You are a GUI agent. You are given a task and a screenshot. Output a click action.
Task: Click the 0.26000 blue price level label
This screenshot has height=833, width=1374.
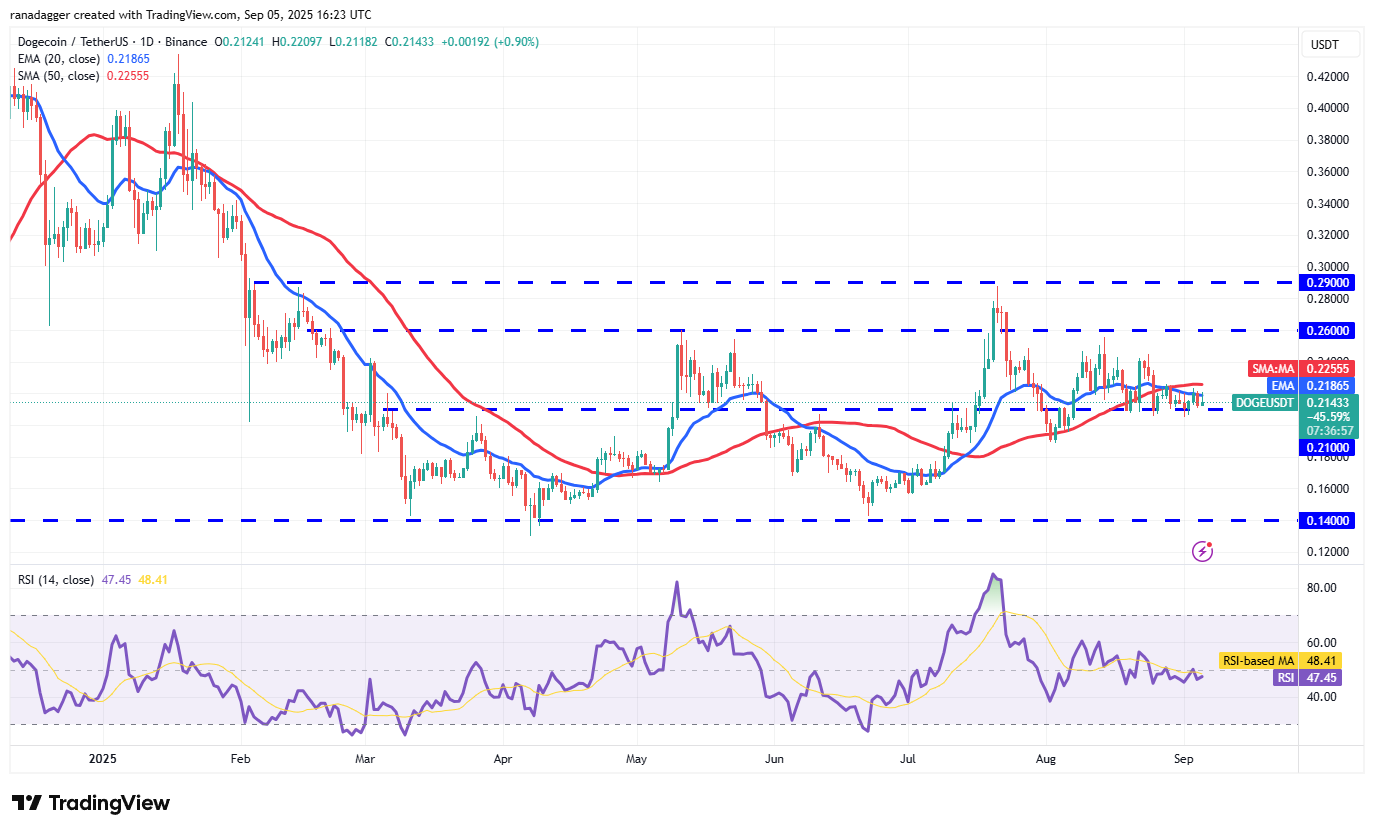1327,330
